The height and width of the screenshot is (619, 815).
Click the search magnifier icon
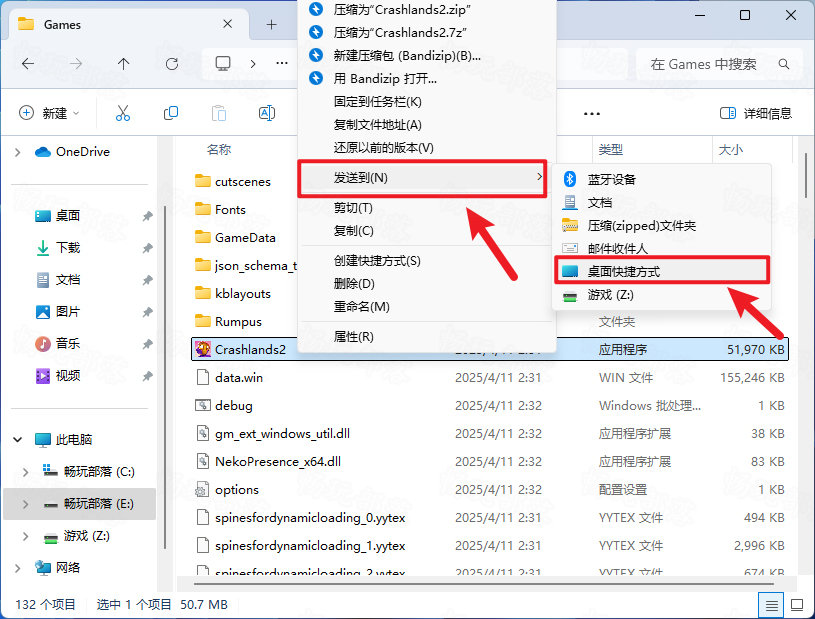point(784,64)
